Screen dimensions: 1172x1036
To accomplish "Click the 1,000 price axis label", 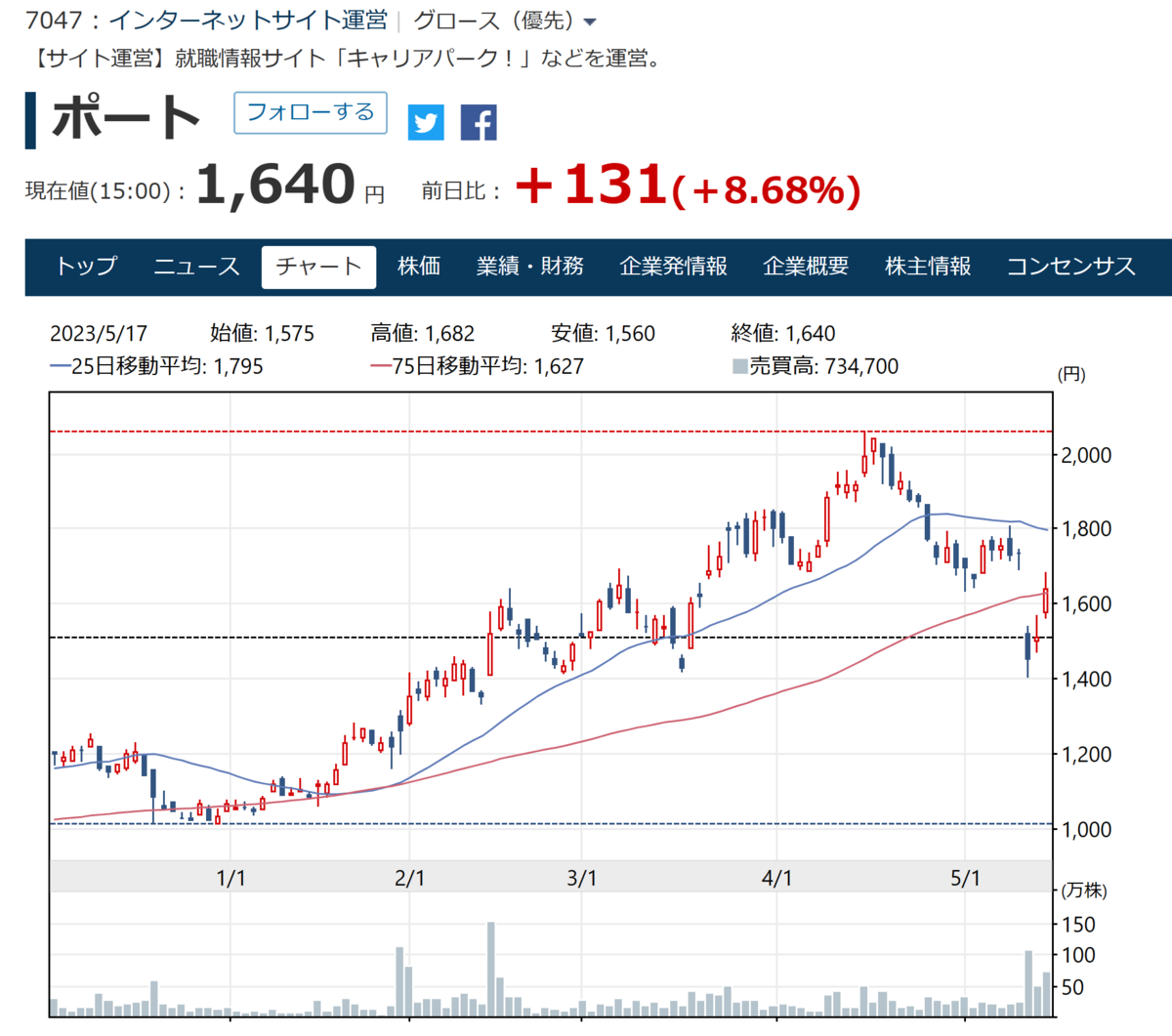I will pos(1086,829).
